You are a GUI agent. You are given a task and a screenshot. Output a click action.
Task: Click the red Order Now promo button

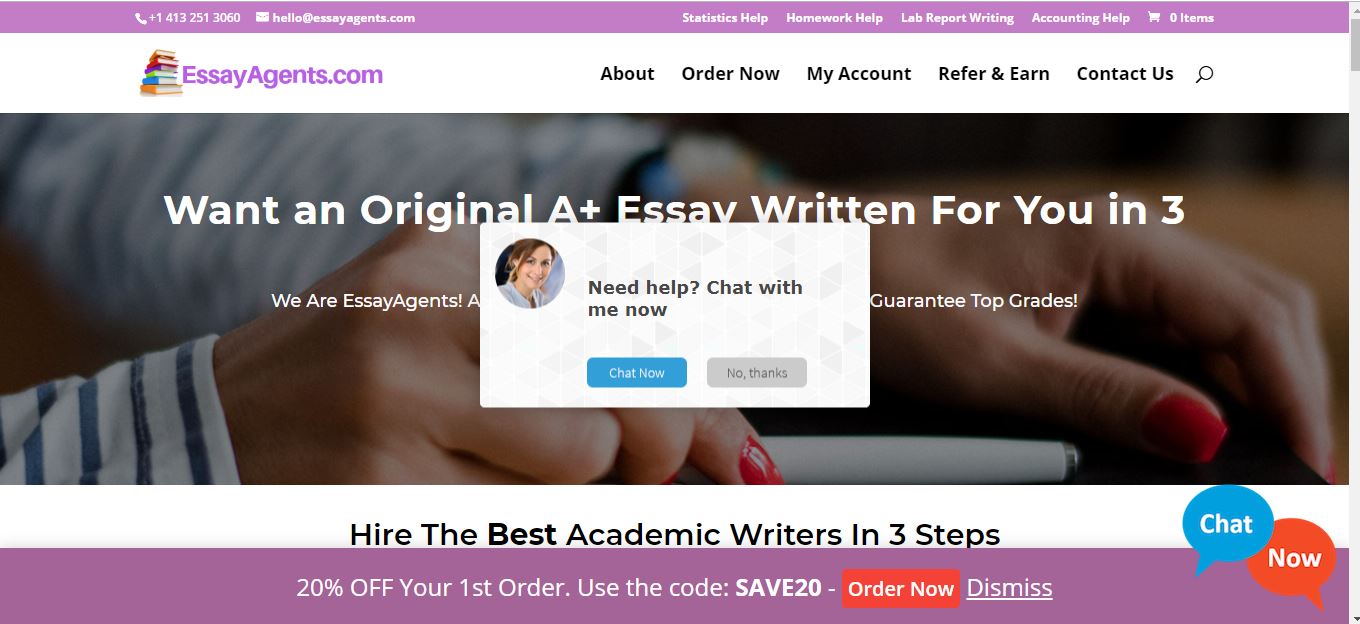coord(901,588)
